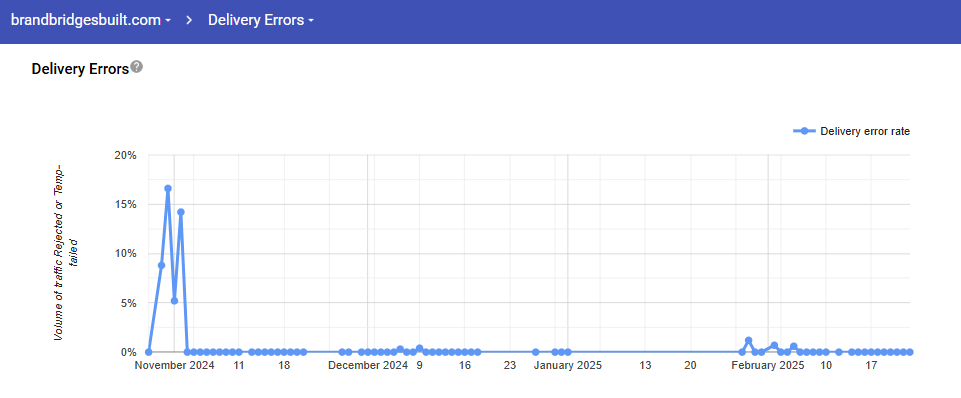The width and height of the screenshot is (961, 398).
Task: Click the 20% y-axis label
Action: click(x=126, y=155)
